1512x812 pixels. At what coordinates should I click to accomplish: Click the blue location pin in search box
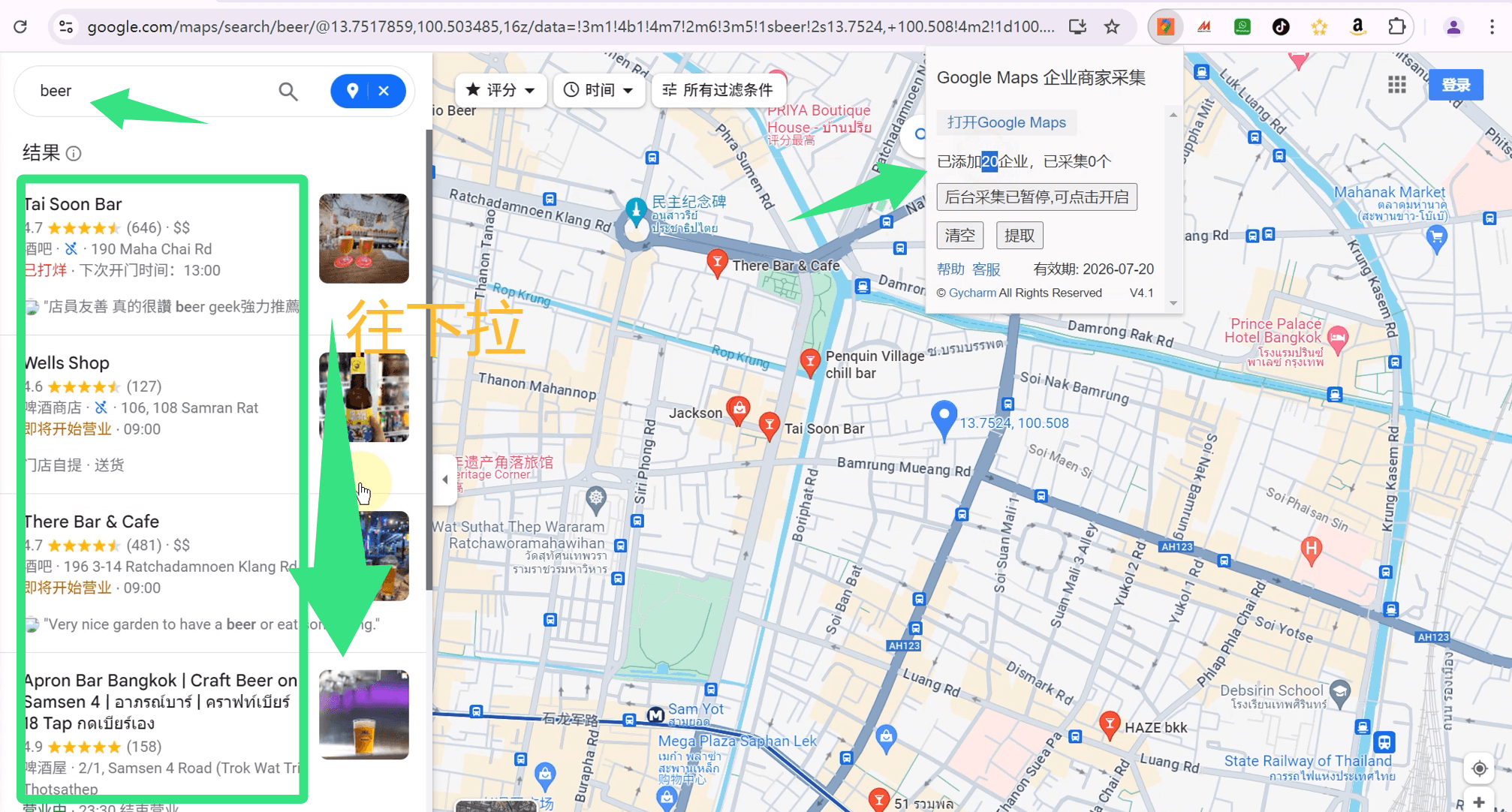point(352,91)
